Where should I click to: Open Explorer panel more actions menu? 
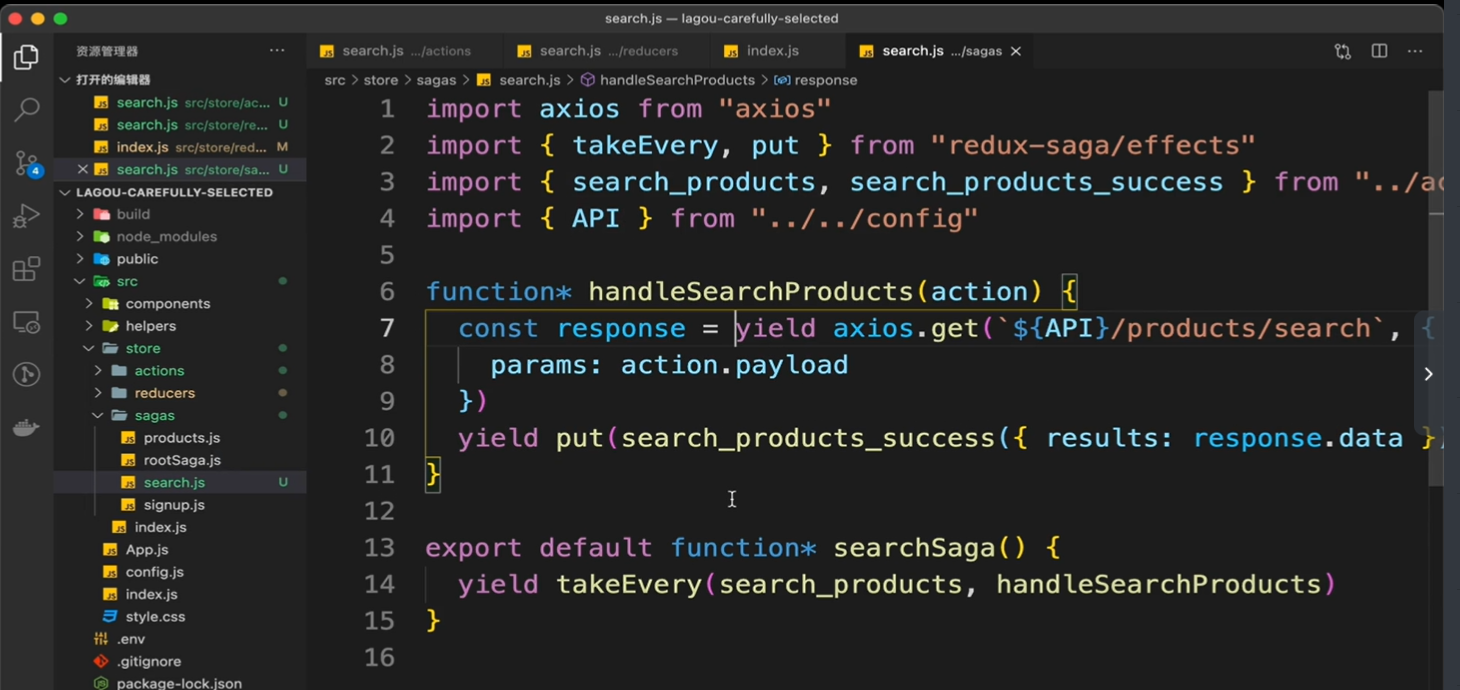277,51
